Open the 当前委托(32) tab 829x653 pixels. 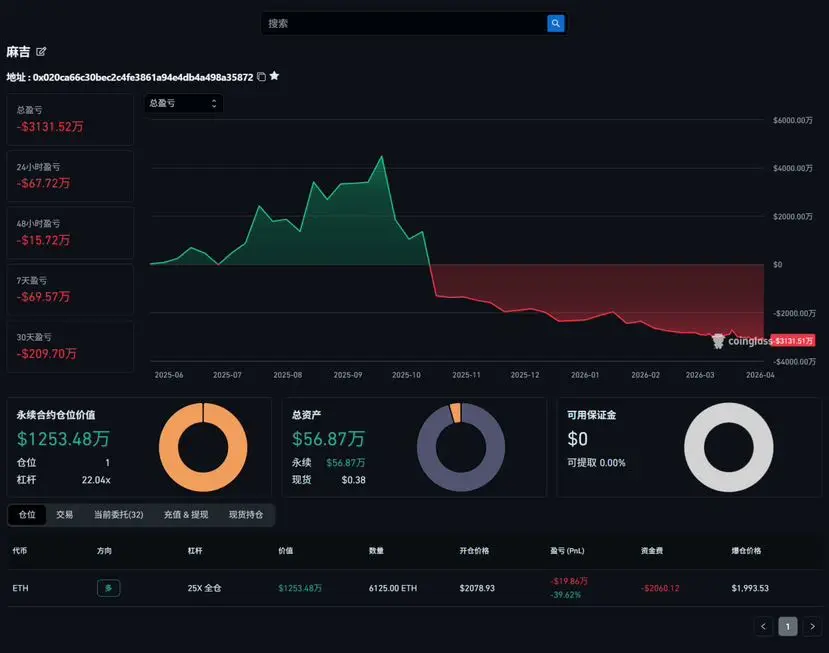(x=118, y=514)
